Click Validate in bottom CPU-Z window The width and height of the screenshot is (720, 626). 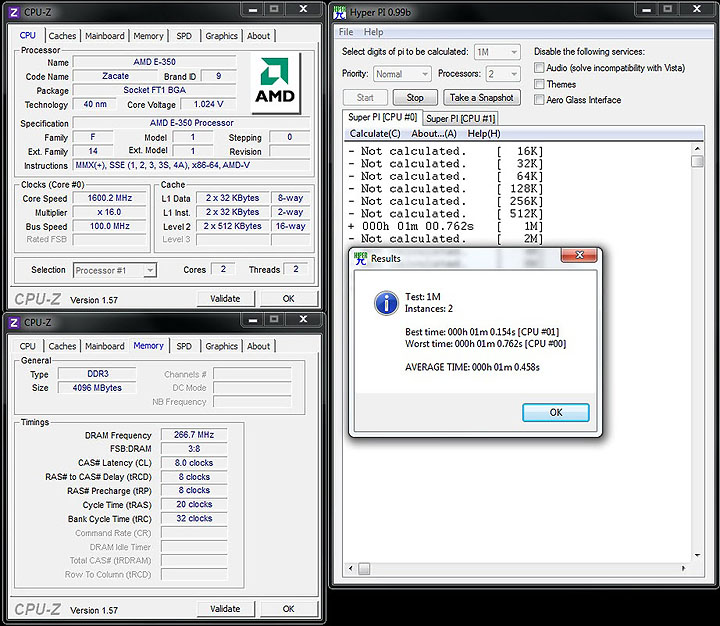(225, 609)
